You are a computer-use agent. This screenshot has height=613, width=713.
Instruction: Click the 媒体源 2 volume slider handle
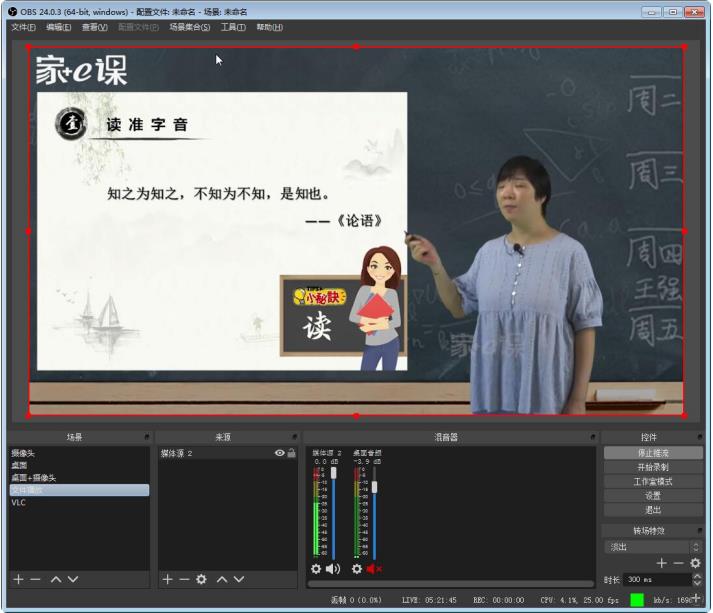coord(334,473)
